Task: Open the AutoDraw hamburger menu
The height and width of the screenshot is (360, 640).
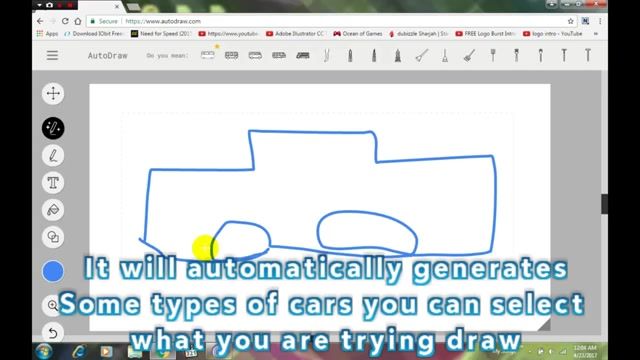Action: (52, 56)
